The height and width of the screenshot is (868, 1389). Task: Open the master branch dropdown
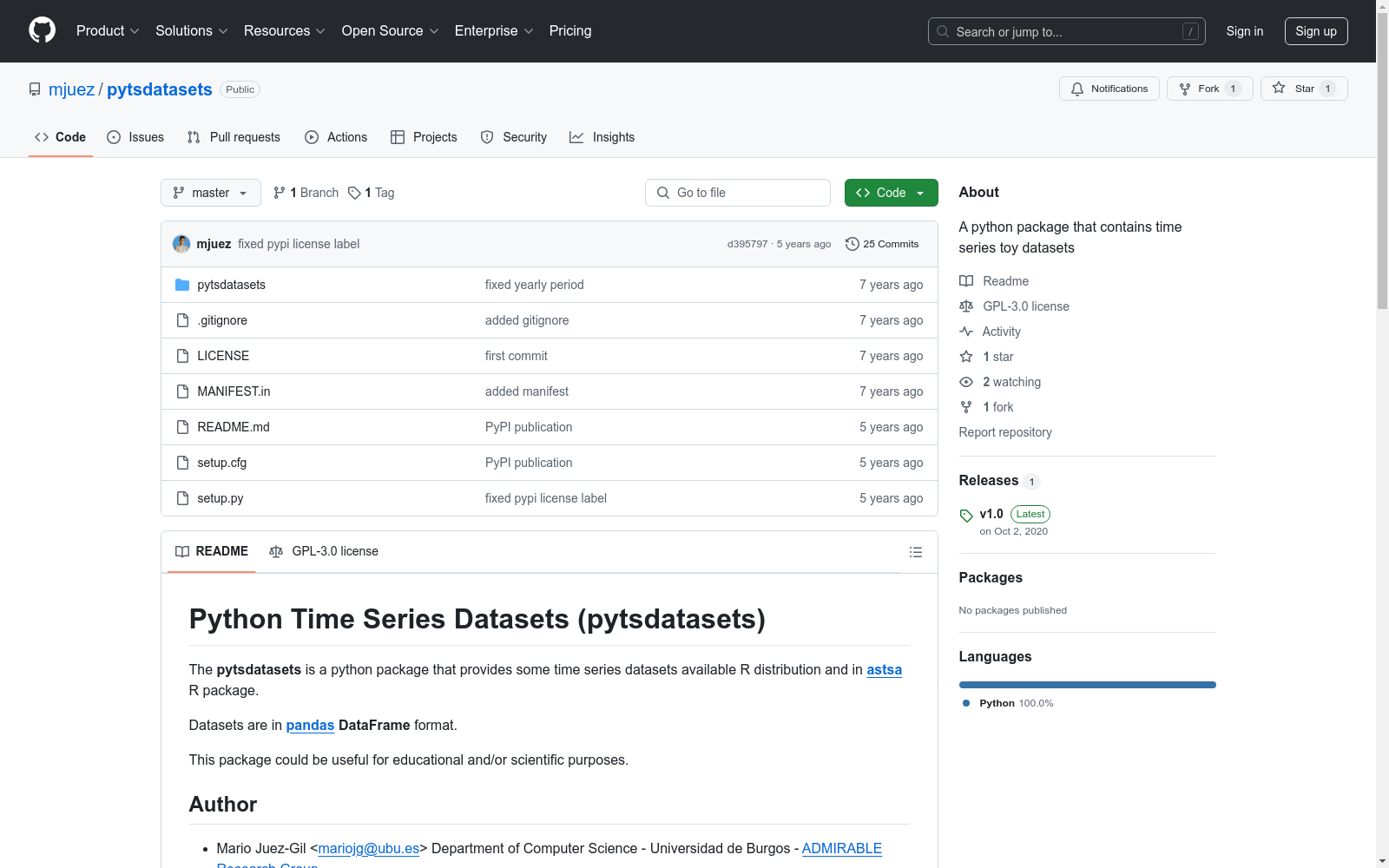tap(211, 193)
